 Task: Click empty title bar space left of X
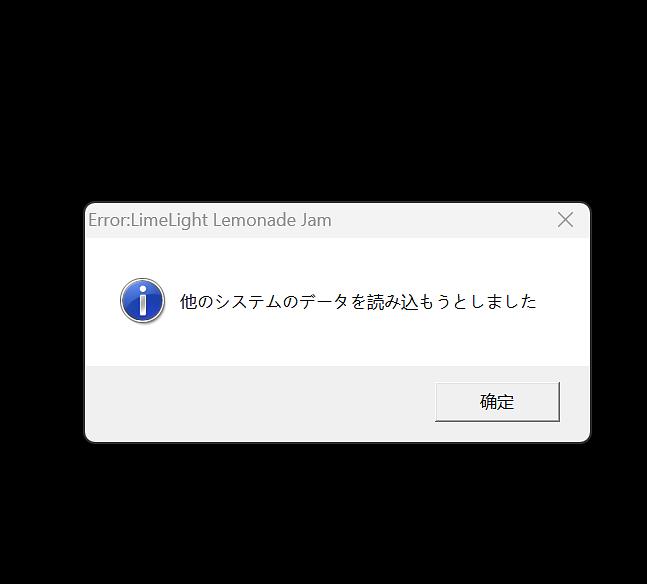[x=442, y=220]
